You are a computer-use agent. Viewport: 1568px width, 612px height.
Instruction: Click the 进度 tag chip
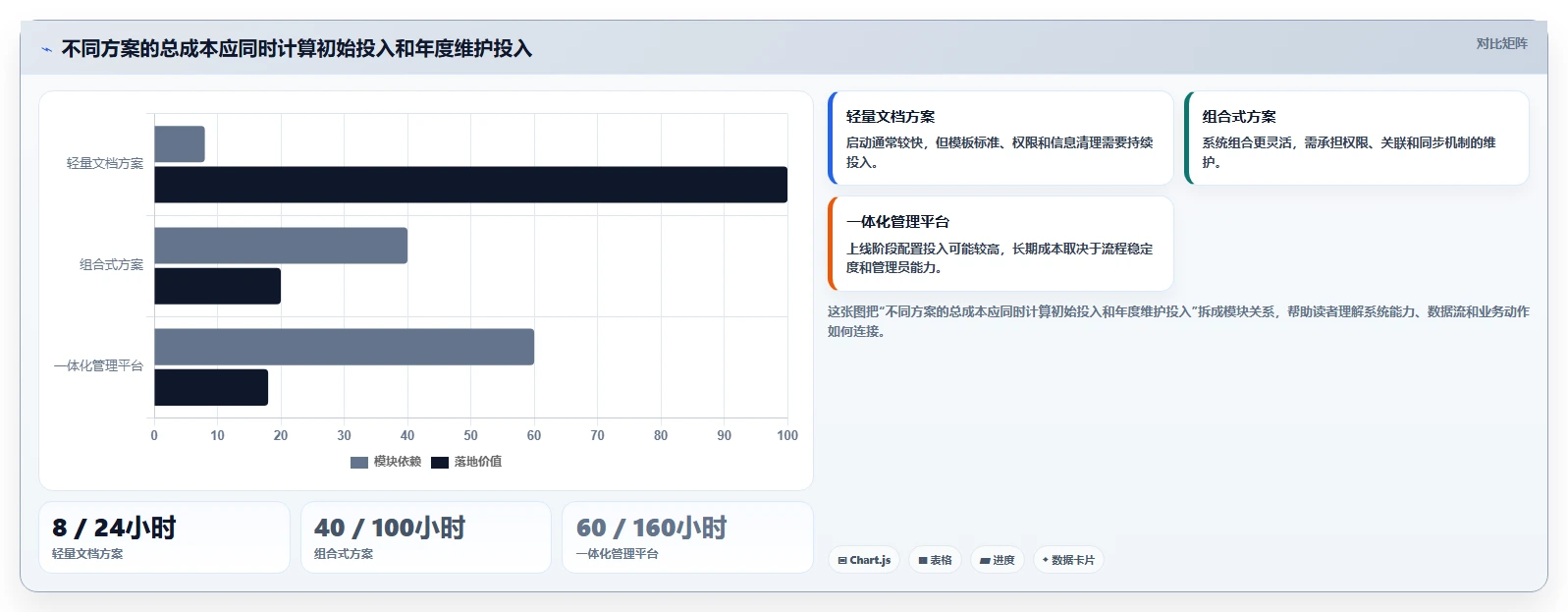pyautogui.click(x=998, y=560)
